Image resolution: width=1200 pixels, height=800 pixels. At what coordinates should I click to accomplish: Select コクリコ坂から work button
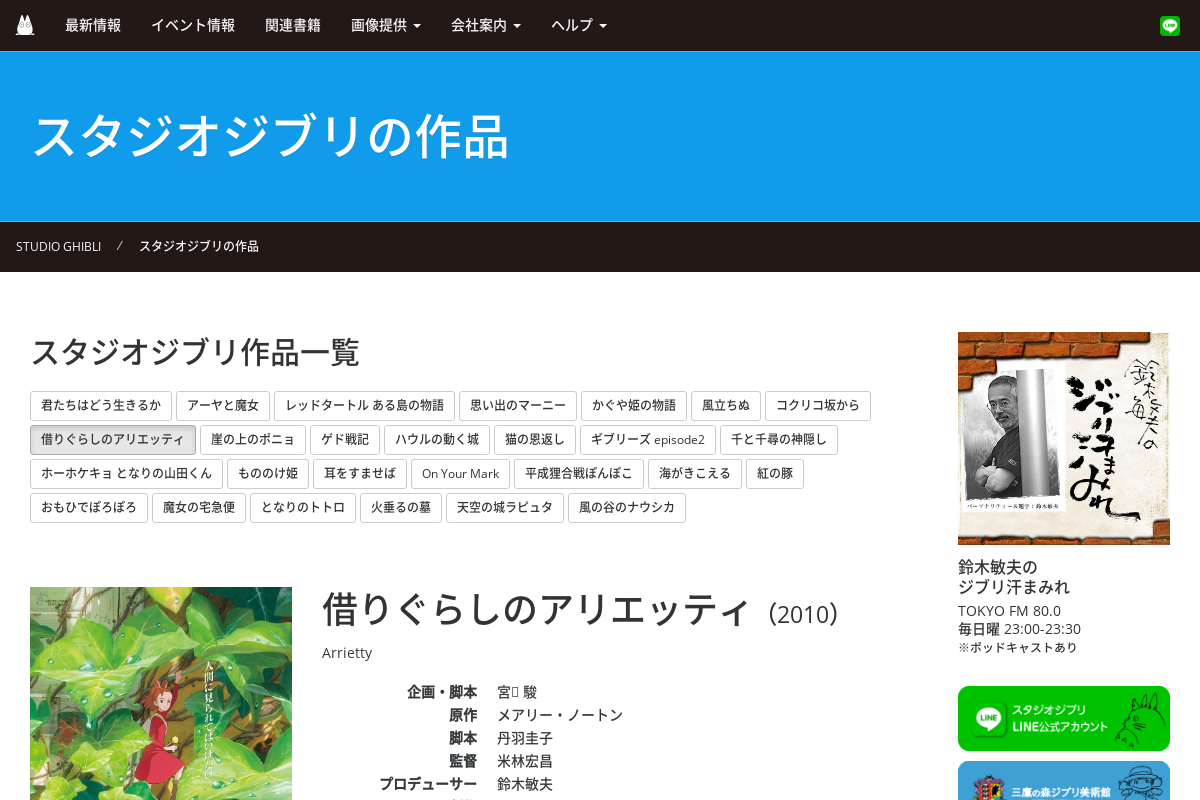pyautogui.click(x=818, y=406)
